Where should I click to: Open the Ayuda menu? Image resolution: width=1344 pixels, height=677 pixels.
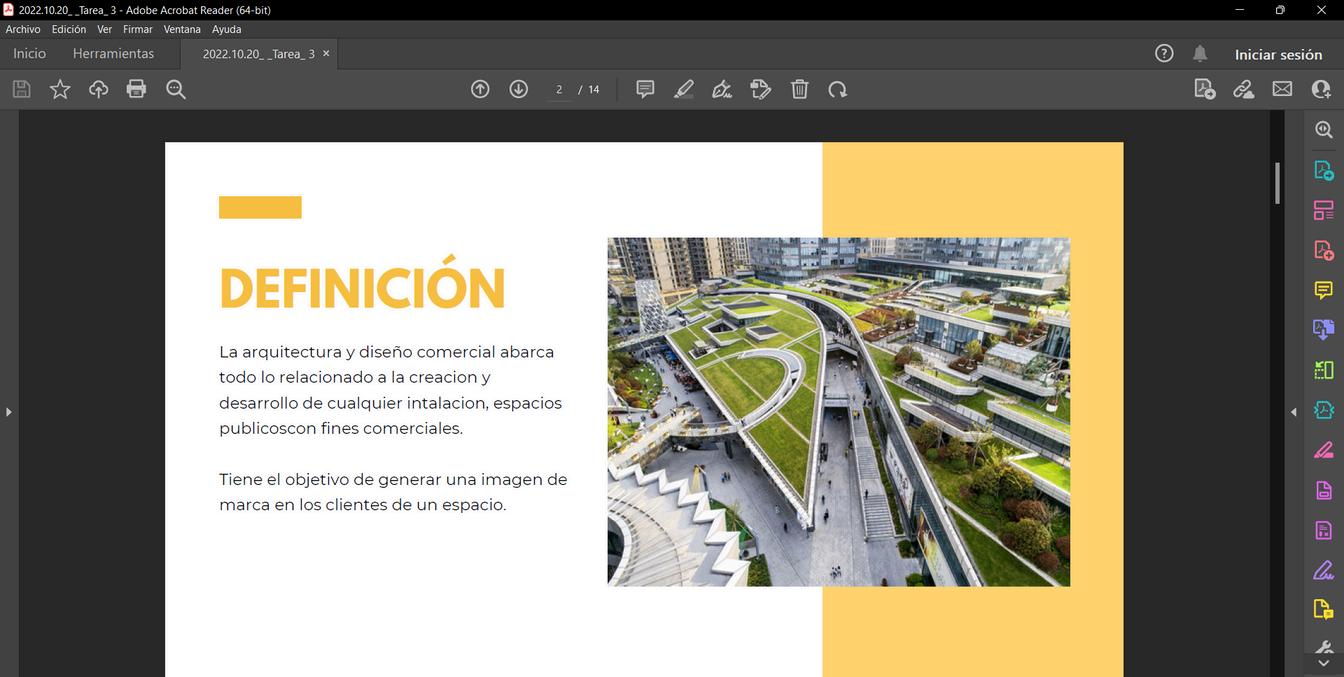[x=227, y=29]
